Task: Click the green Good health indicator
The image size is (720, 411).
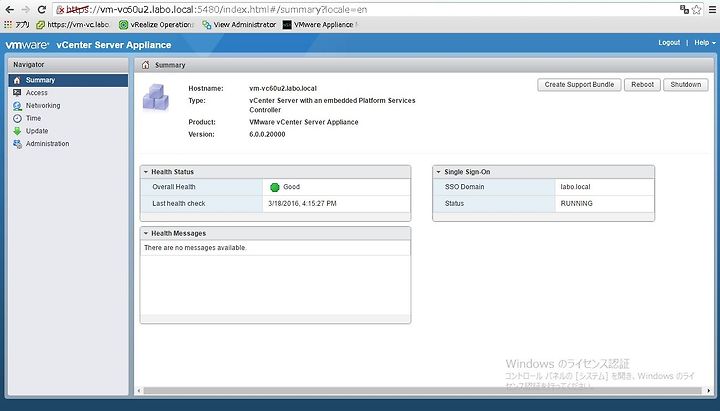Action: click(x=275, y=187)
